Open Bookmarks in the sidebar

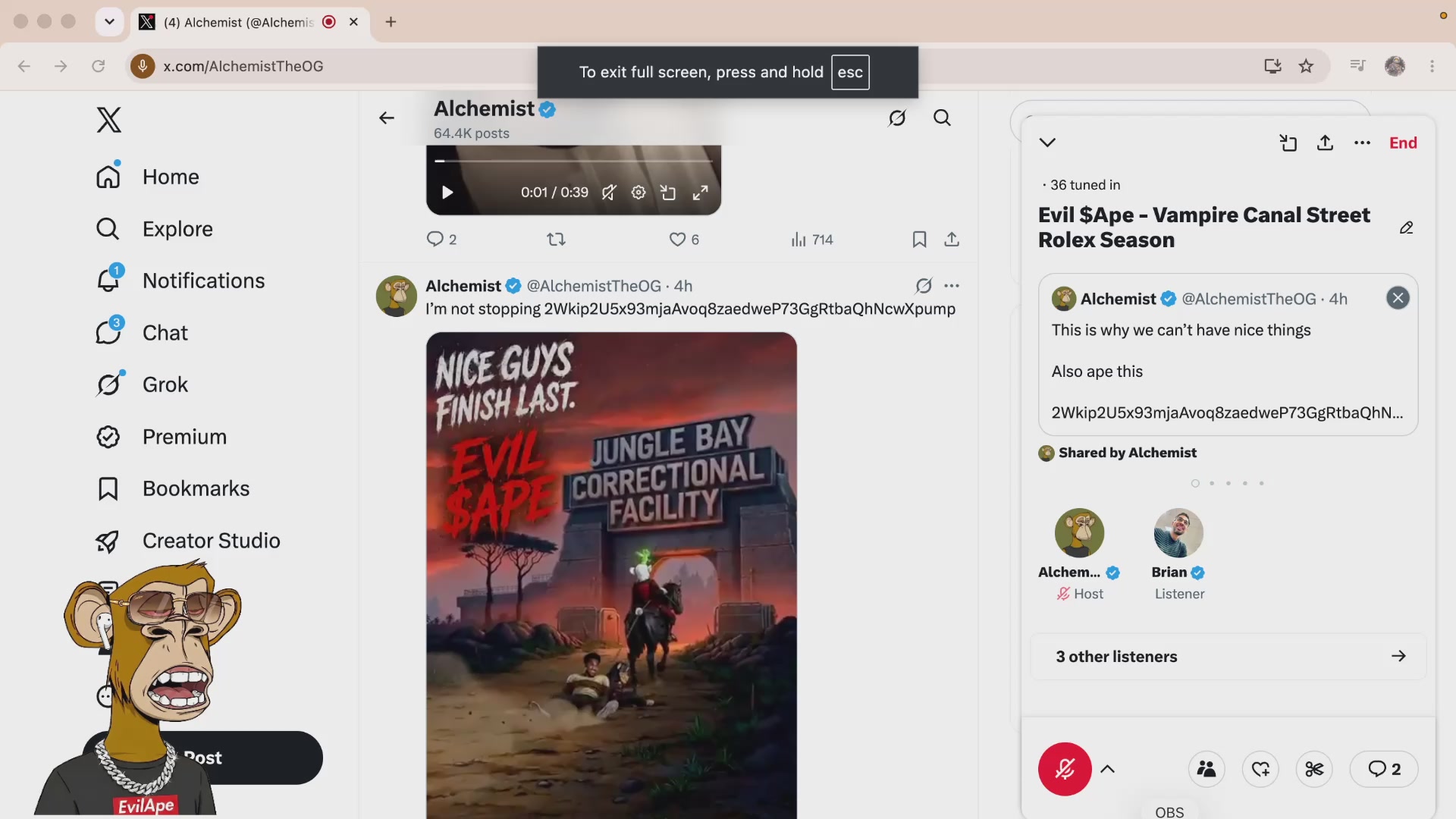coord(173,488)
